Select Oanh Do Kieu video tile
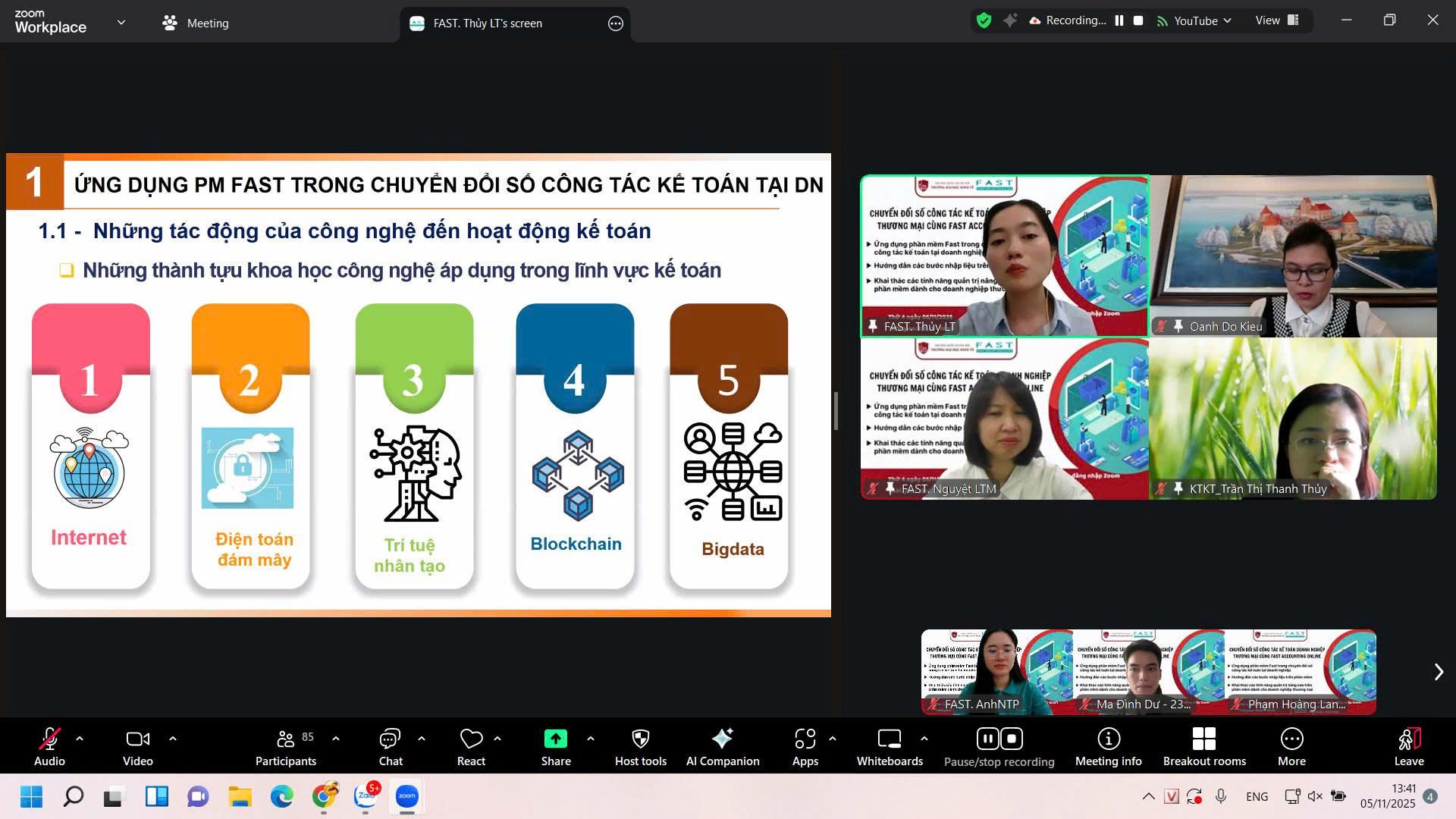This screenshot has width=1456, height=819. pos(1293,256)
